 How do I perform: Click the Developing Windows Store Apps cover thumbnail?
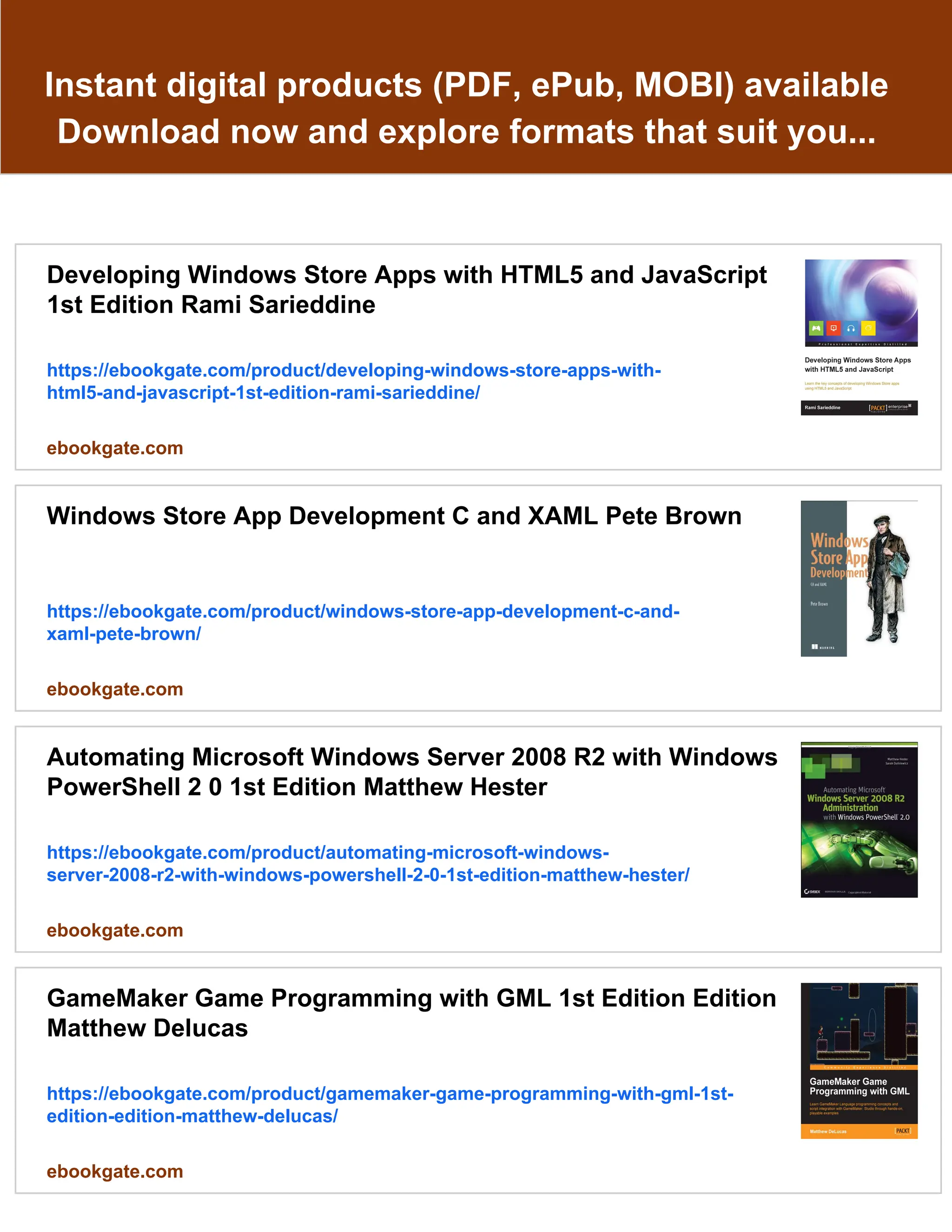(859, 338)
